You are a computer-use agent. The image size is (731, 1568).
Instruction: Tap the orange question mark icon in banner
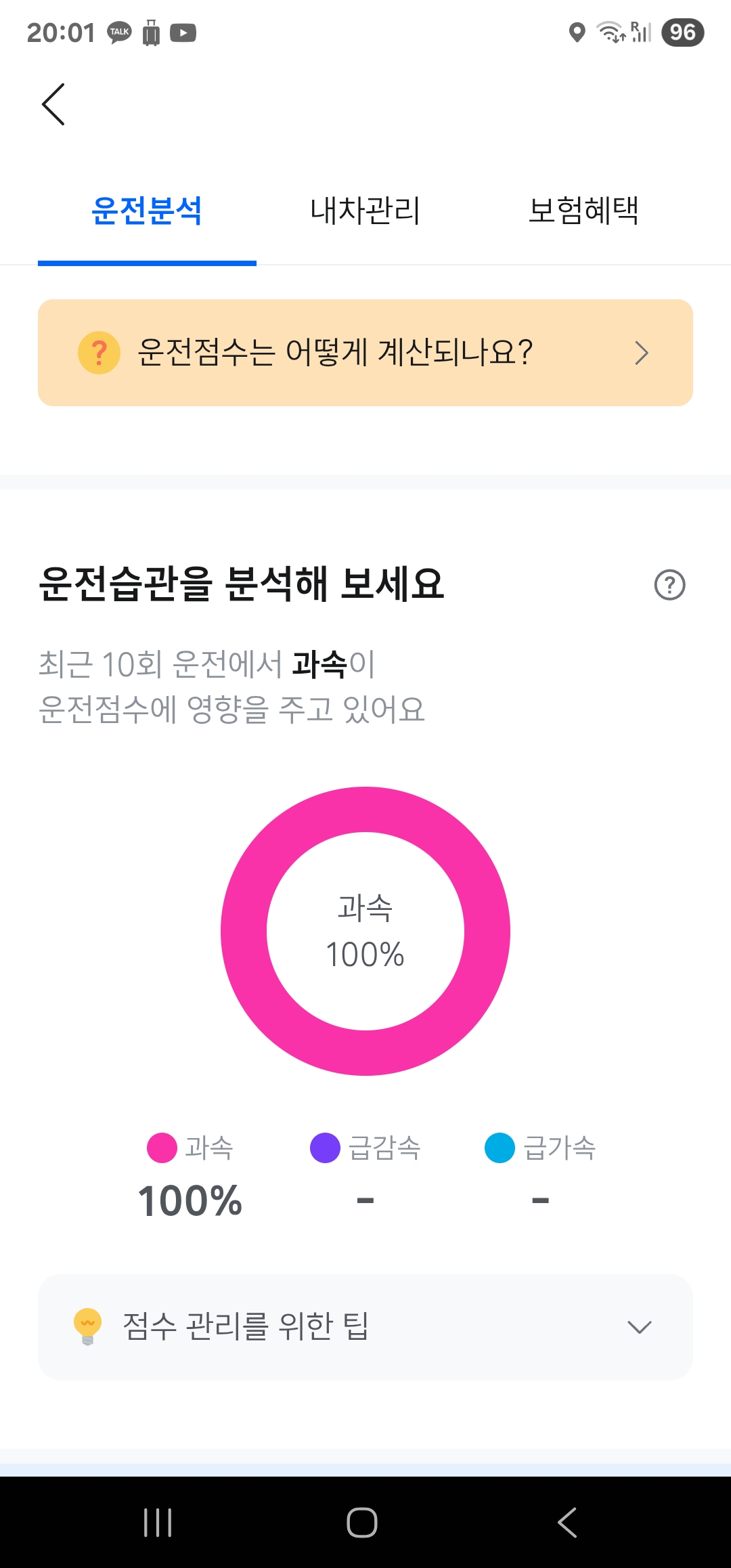tap(99, 353)
